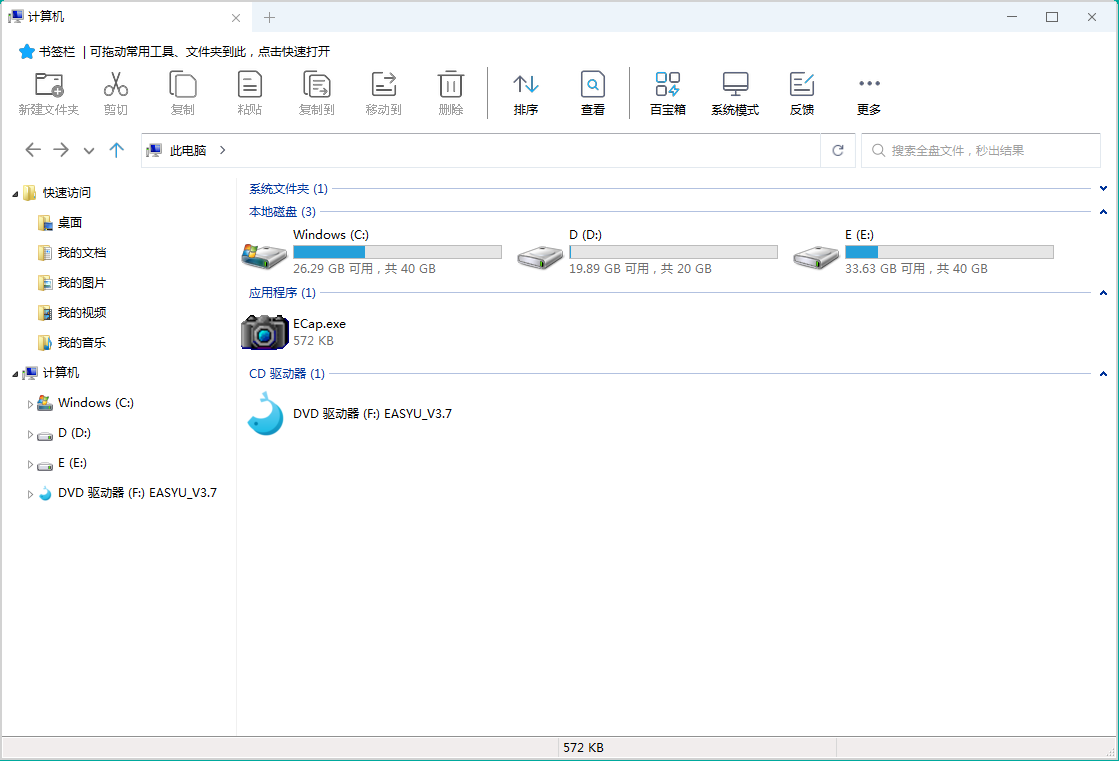Open a new tab with plus button

tap(269, 17)
